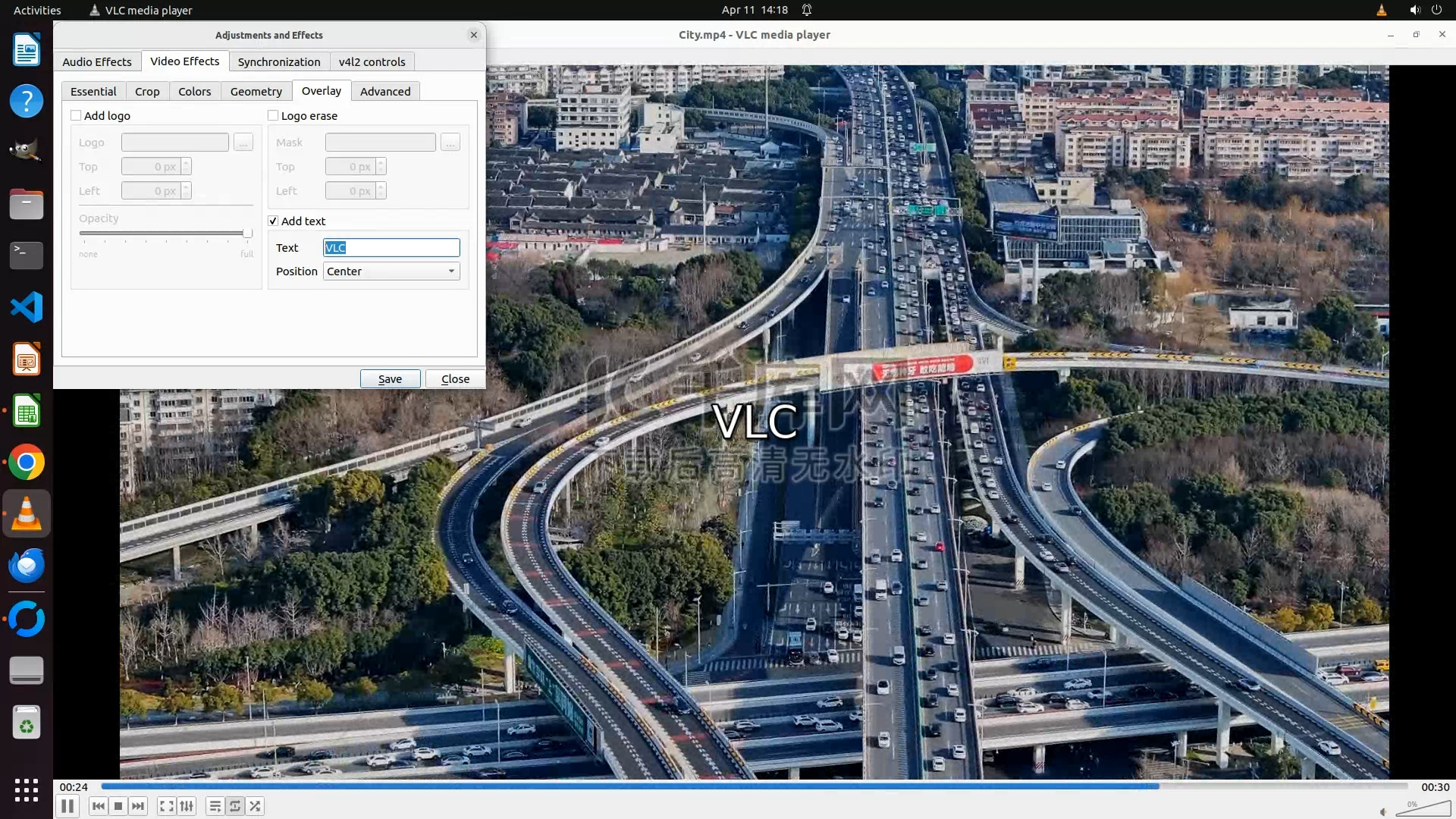The height and width of the screenshot is (819, 1456).
Task: Uncheck the Add text checkbox
Action: [273, 221]
